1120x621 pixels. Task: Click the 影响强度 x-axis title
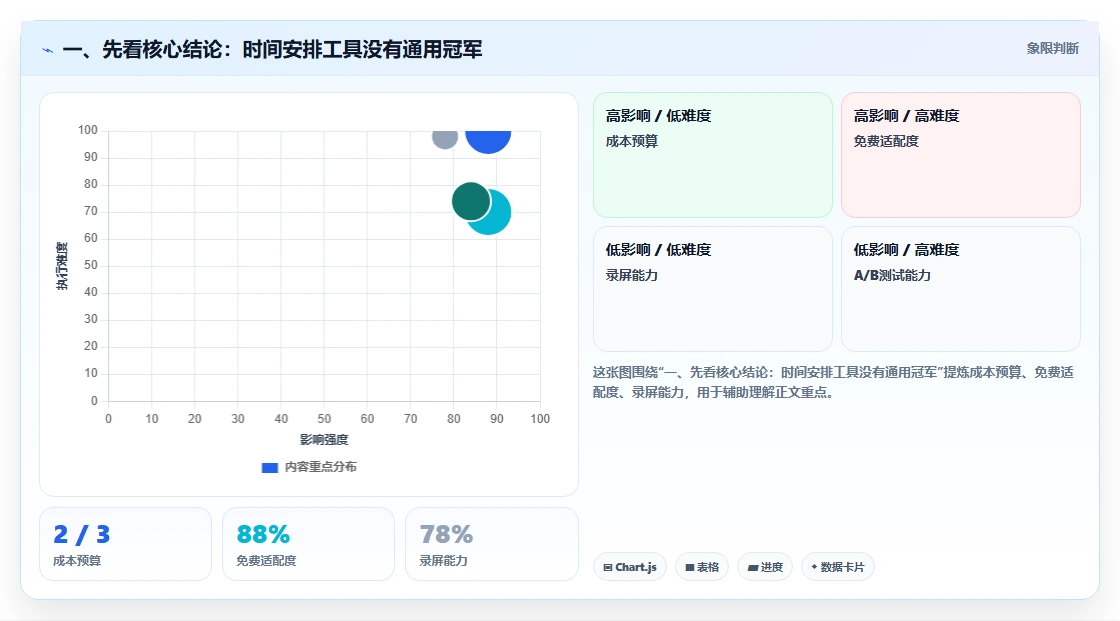click(x=324, y=439)
